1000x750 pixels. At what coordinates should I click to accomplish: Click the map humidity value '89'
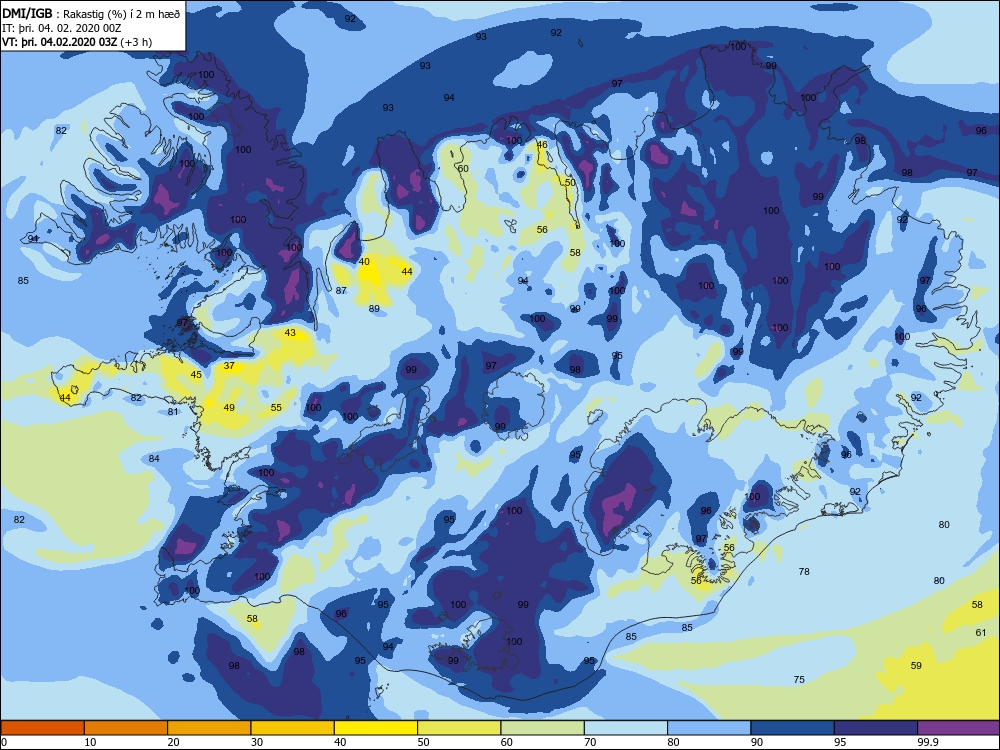pyautogui.click(x=374, y=308)
